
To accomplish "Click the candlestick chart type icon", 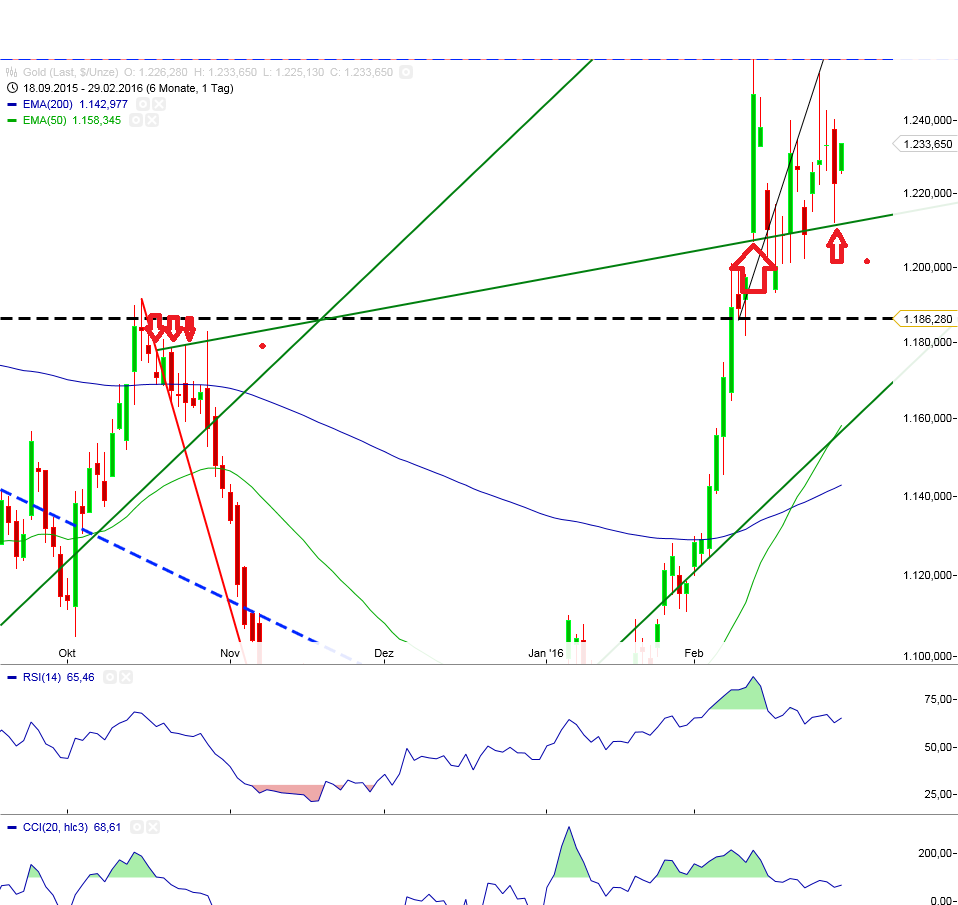I will (11, 72).
